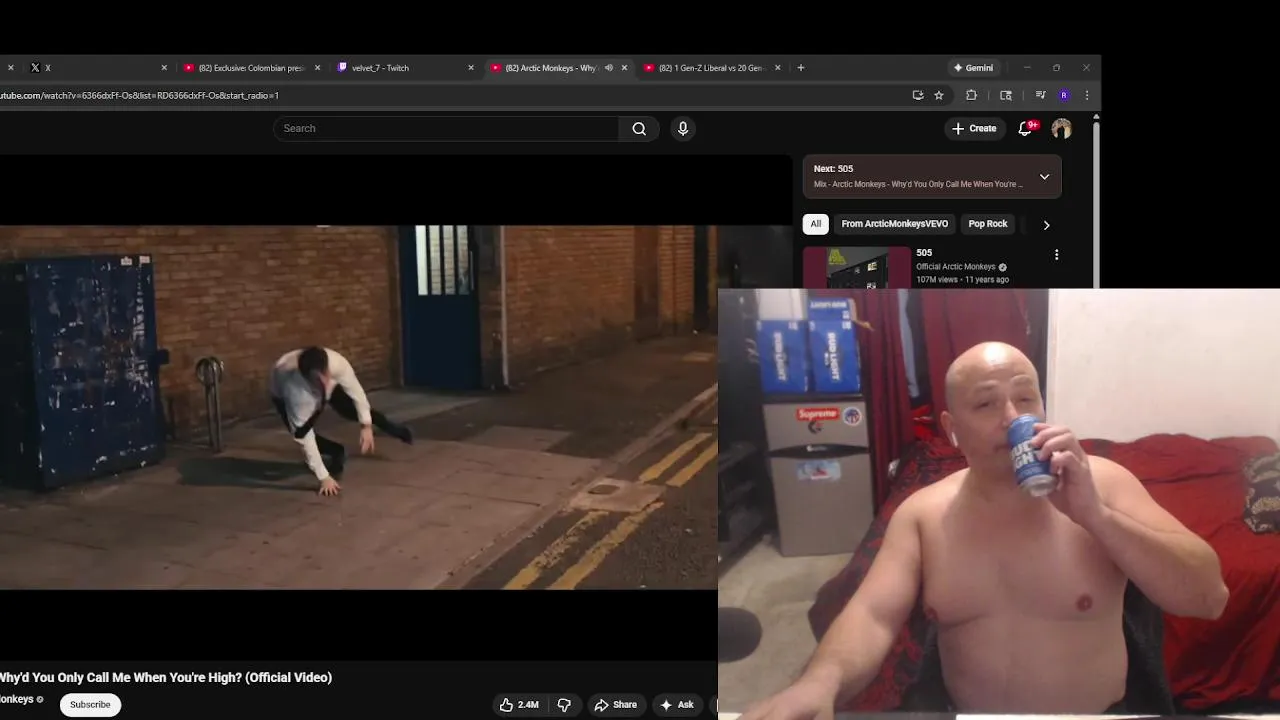The height and width of the screenshot is (720, 1280).
Task: Open the YouTube account avatar menu
Action: [1061, 128]
